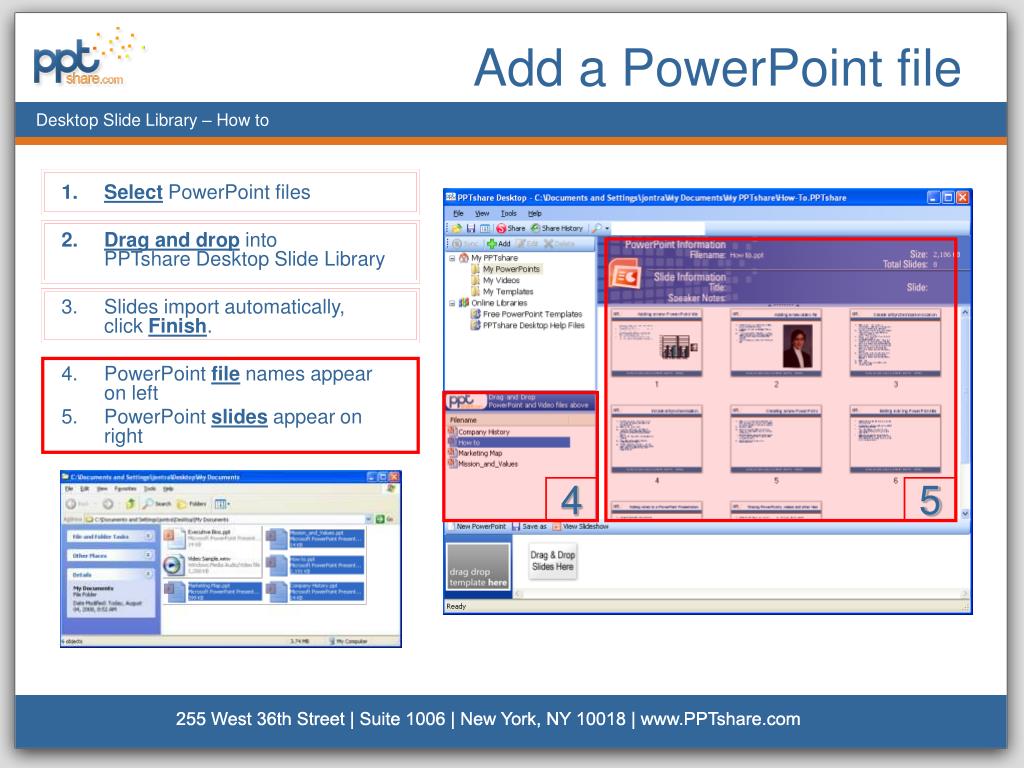Screen dimensions: 1024x768
Task: Select slide thumbnail number 3
Action: pos(895,343)
